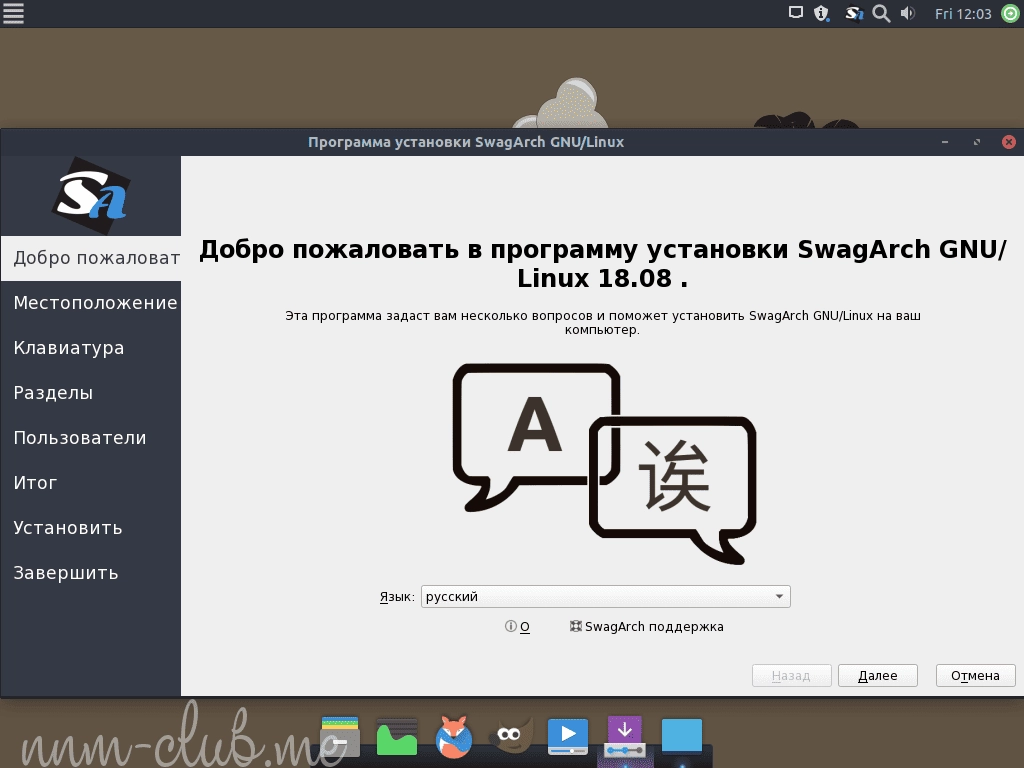Click the About (О) info link
The image size is (1024, 768).
pos(517,627)
